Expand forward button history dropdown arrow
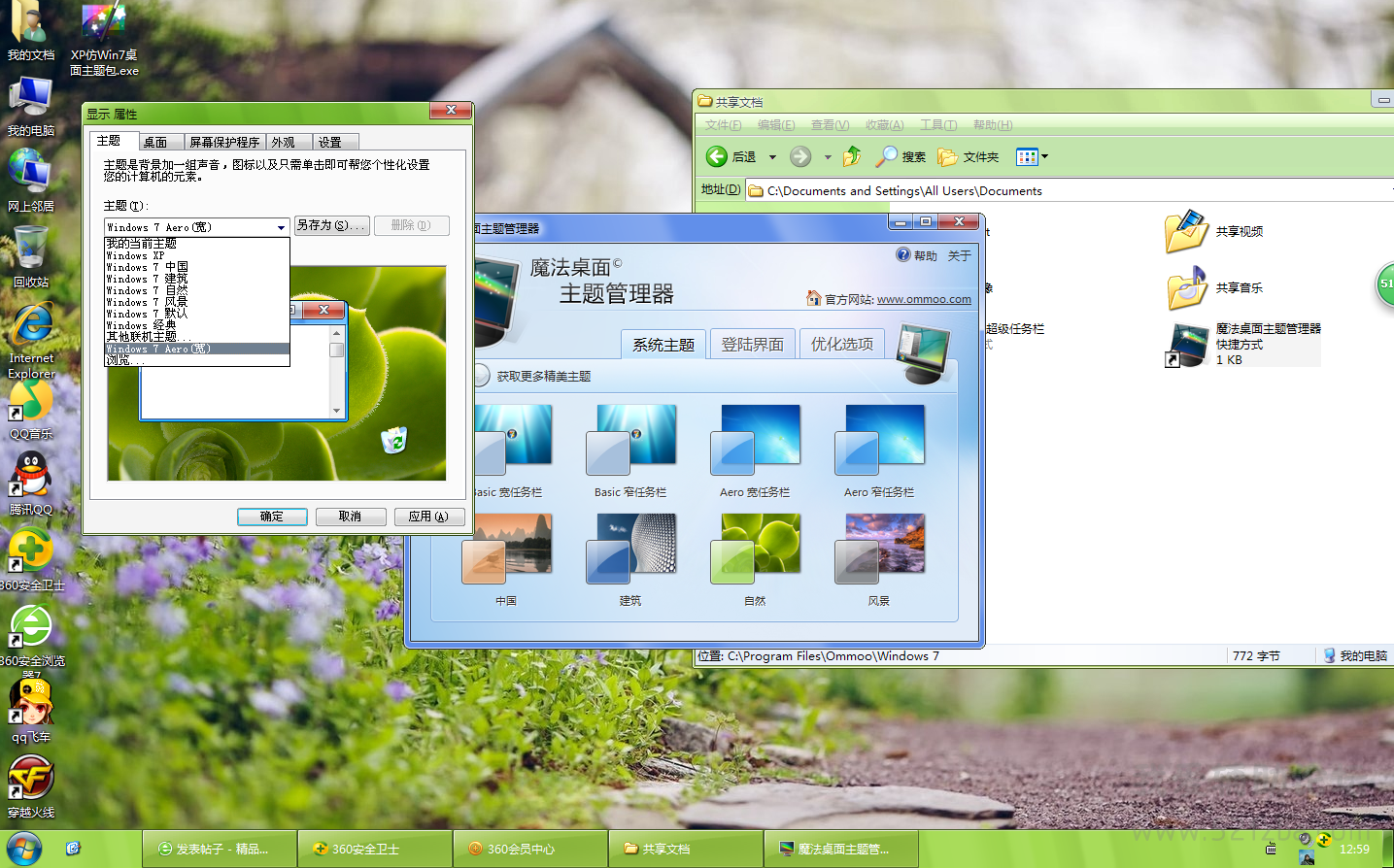This screenshot has width=1394, height=868. (828, 156)
